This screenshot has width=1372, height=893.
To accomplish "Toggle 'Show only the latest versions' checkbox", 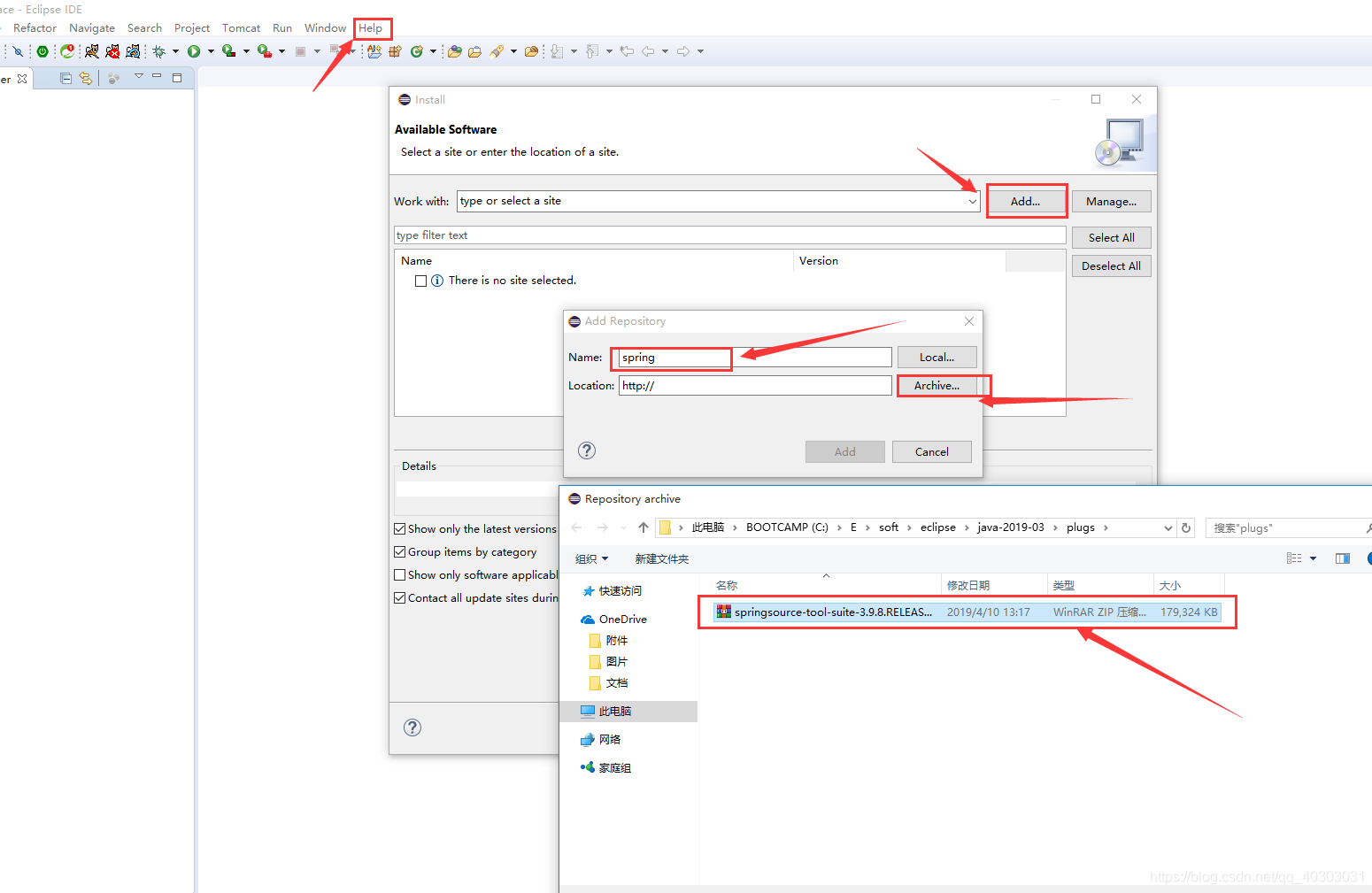I will tap(400, 528).
